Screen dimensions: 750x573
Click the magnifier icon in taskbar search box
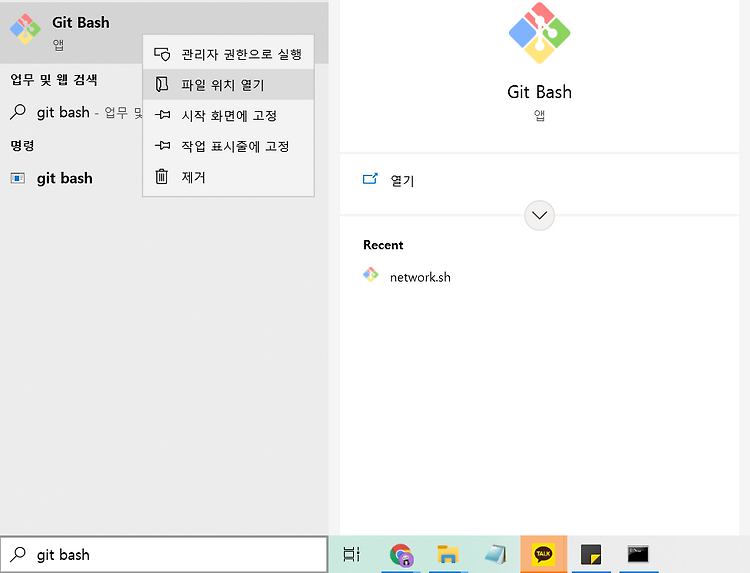click(18, 554)
